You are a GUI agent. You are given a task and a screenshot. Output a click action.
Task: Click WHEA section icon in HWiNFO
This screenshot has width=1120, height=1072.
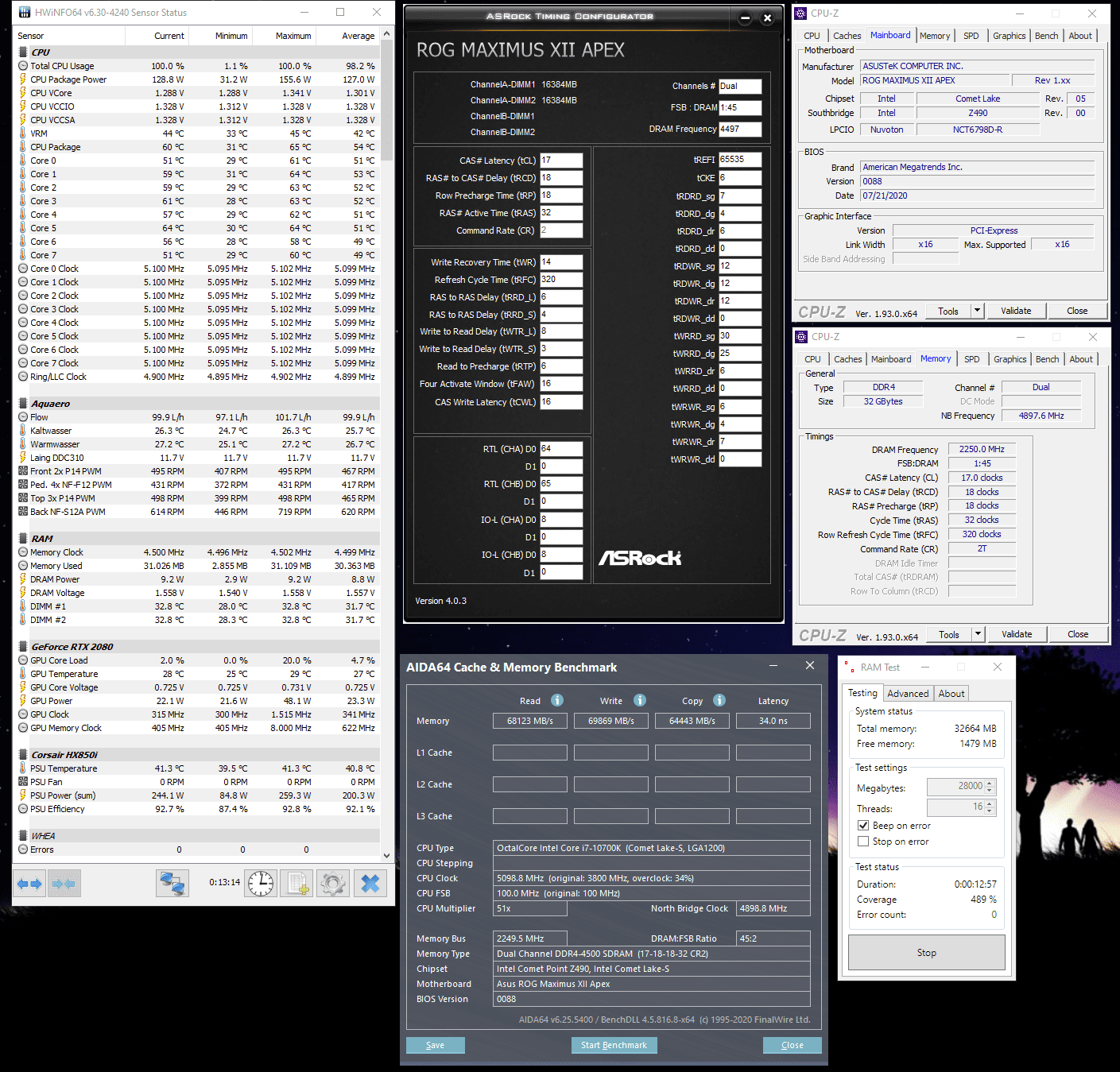pyautogui.click(x=23, y=836)
